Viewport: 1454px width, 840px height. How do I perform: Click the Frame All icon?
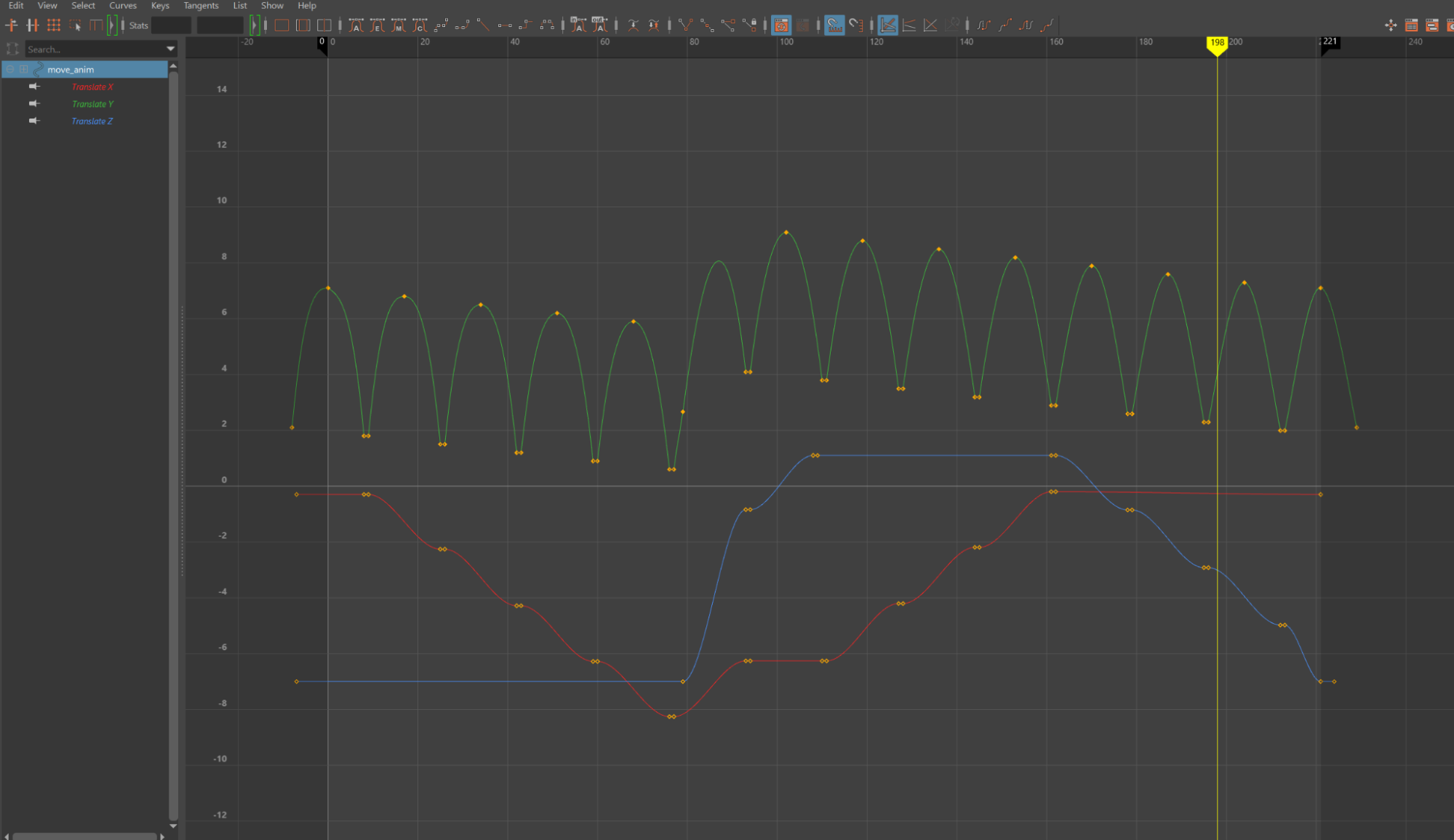coord(282,25)
